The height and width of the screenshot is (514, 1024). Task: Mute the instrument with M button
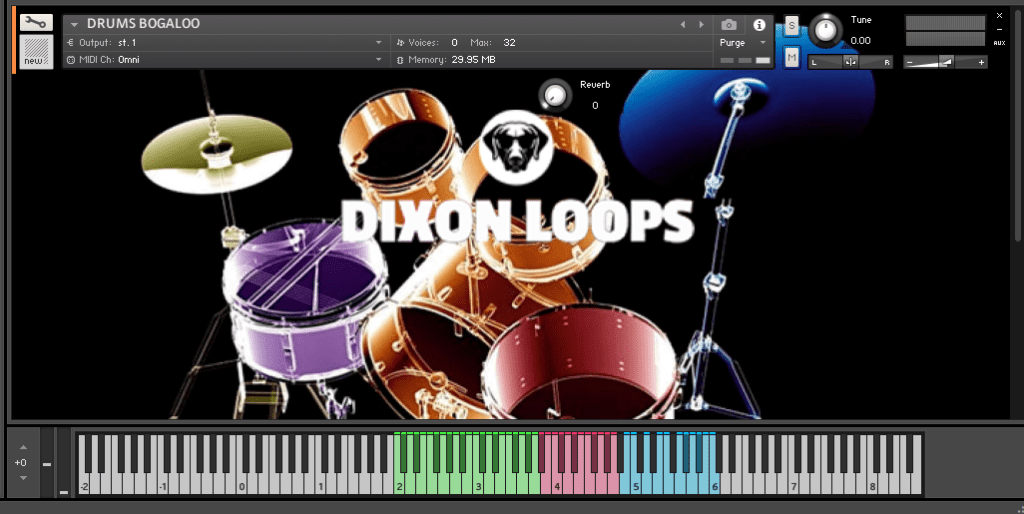[x=792, y=58]
